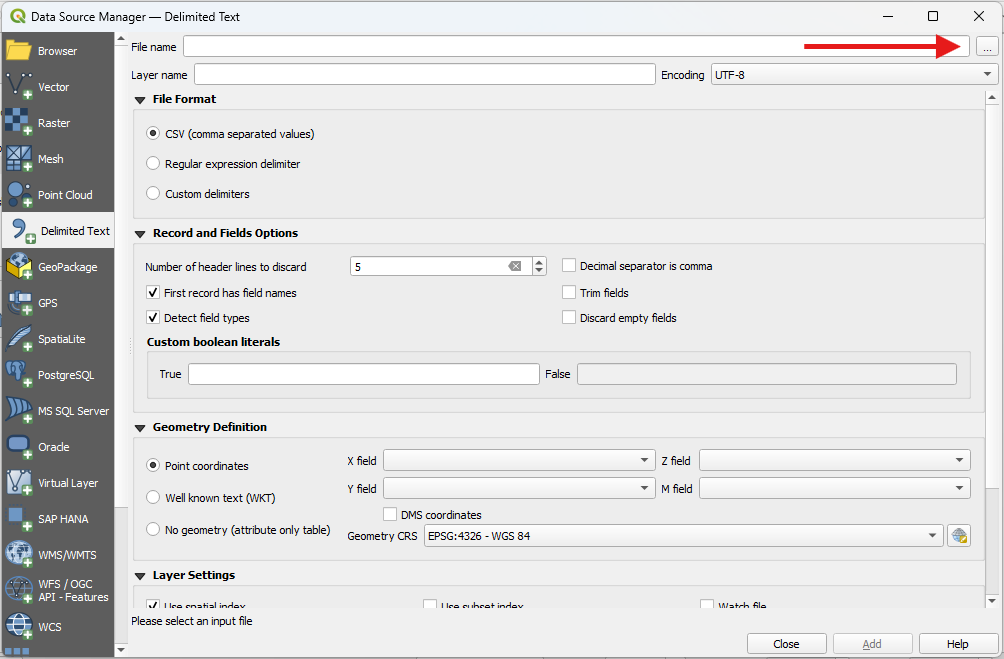Click sidebar scroll down arrow
Viewport: 1004px width, 659px height.
pos(120,649)
